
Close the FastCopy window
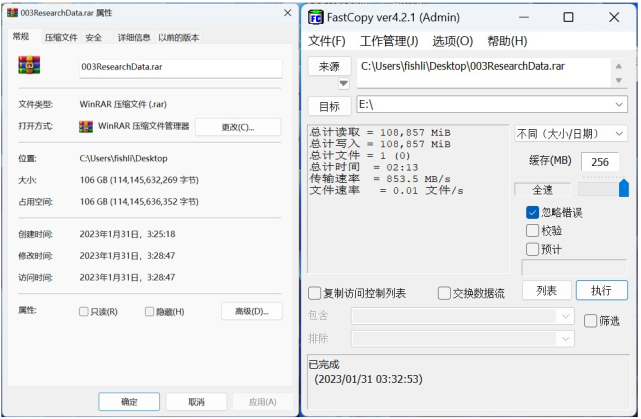click(614, 17)
